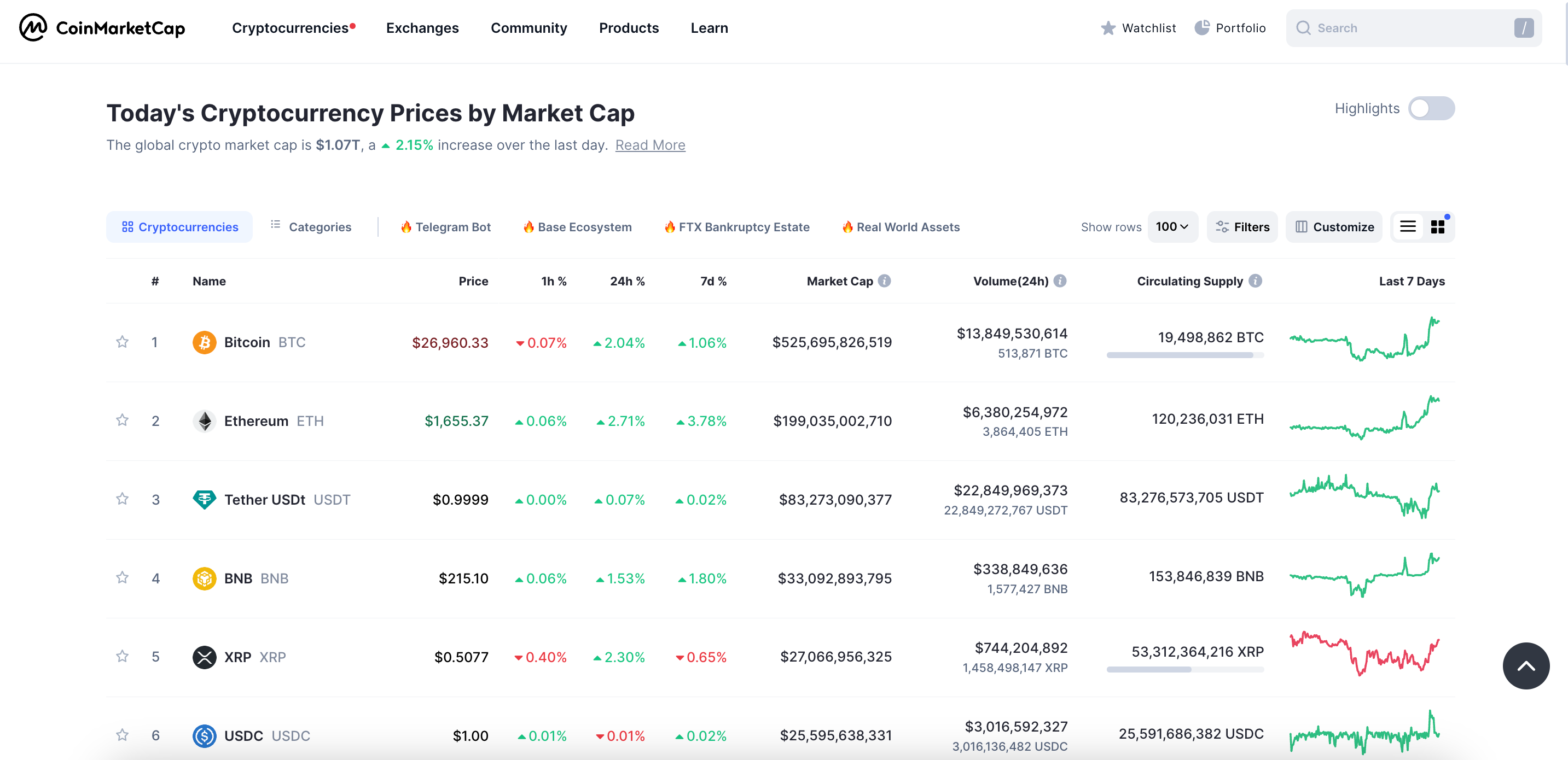Select the Cryptocurrencies tab
This screenshot has height=760, width=1568.
tap(179, 226)
